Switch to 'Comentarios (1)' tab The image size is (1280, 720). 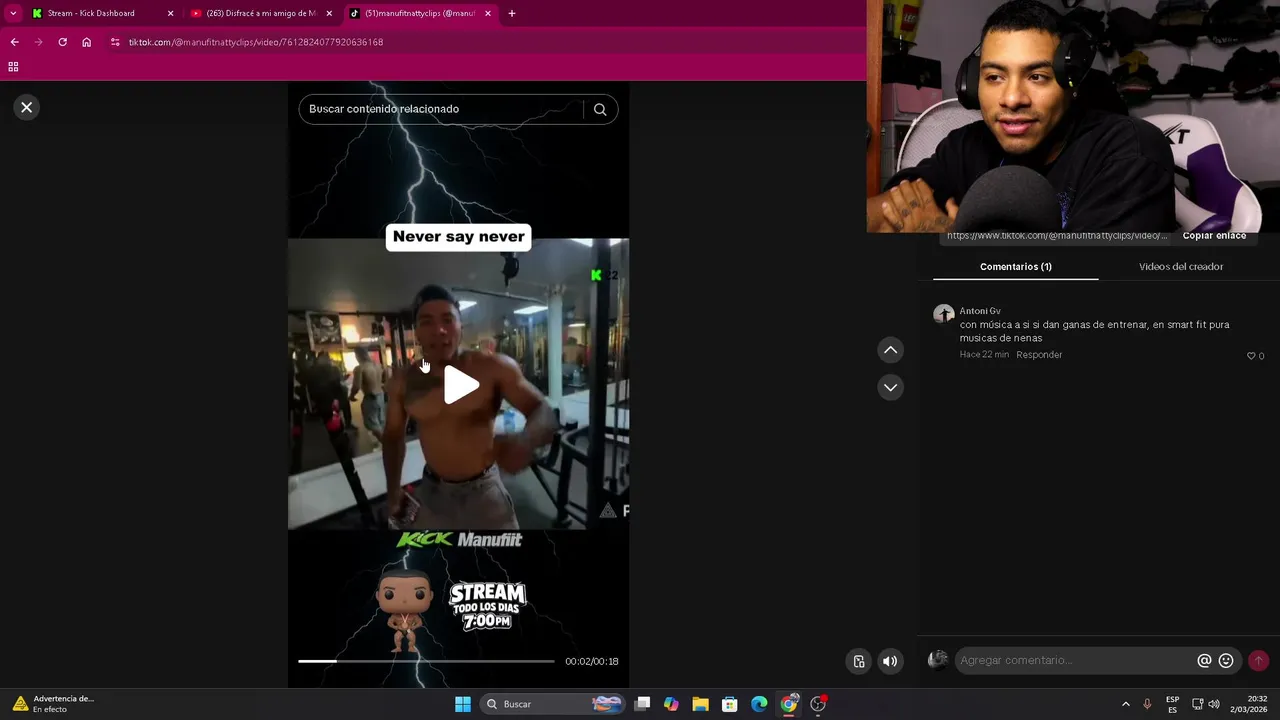(1015, 267)
